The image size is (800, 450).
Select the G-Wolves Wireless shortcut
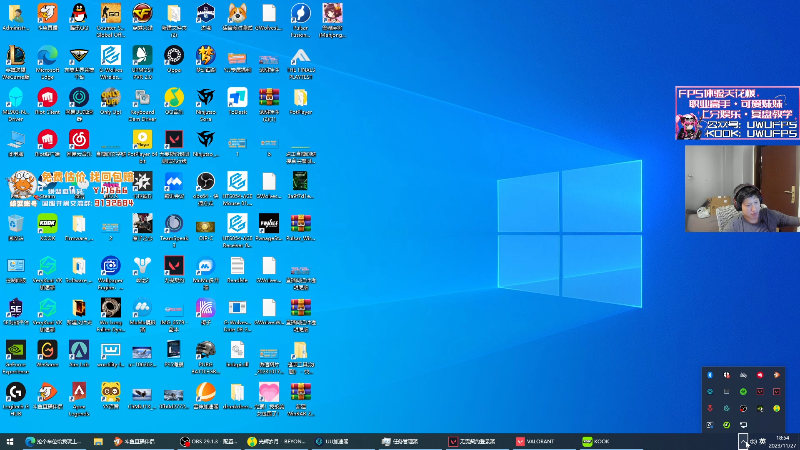click(x=111, y=62)
